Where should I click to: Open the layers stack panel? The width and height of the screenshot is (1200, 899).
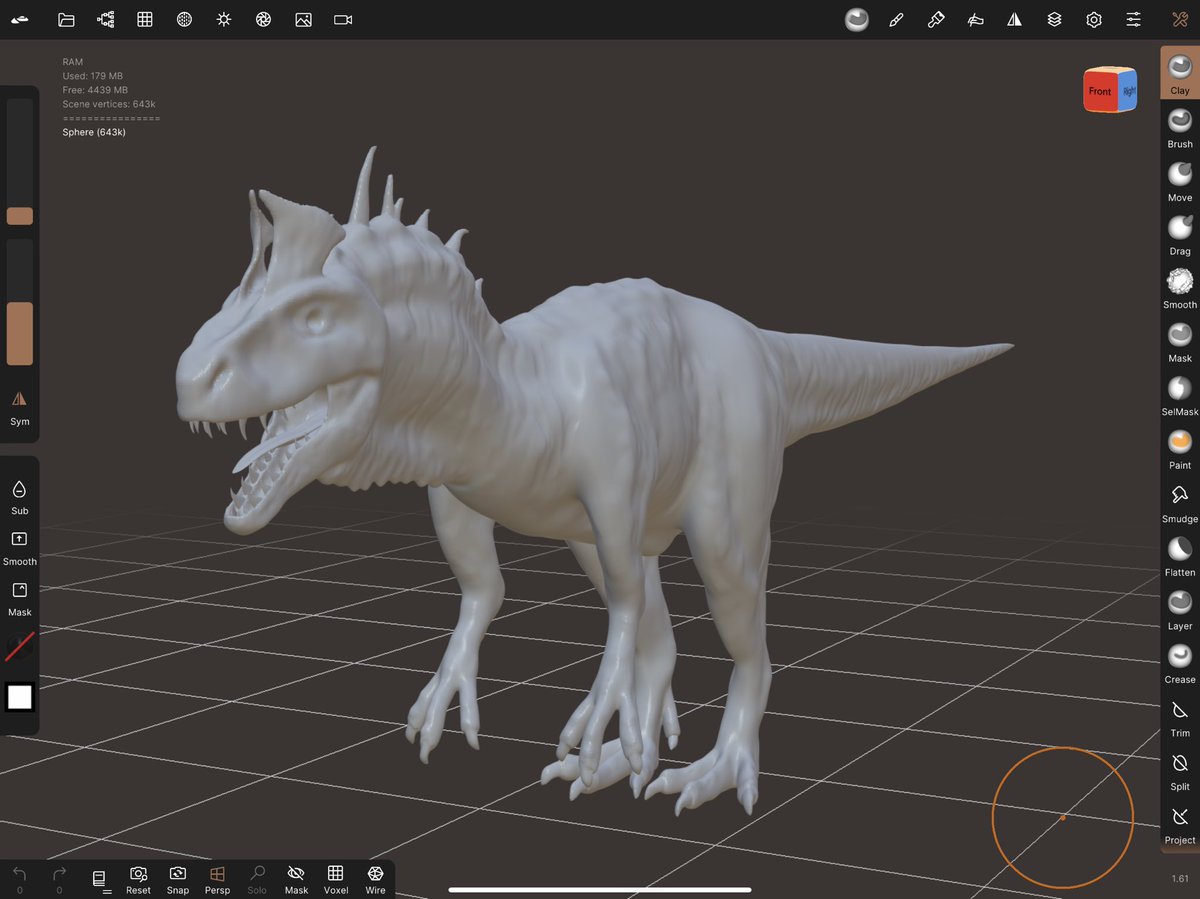tap(1054, 19)
